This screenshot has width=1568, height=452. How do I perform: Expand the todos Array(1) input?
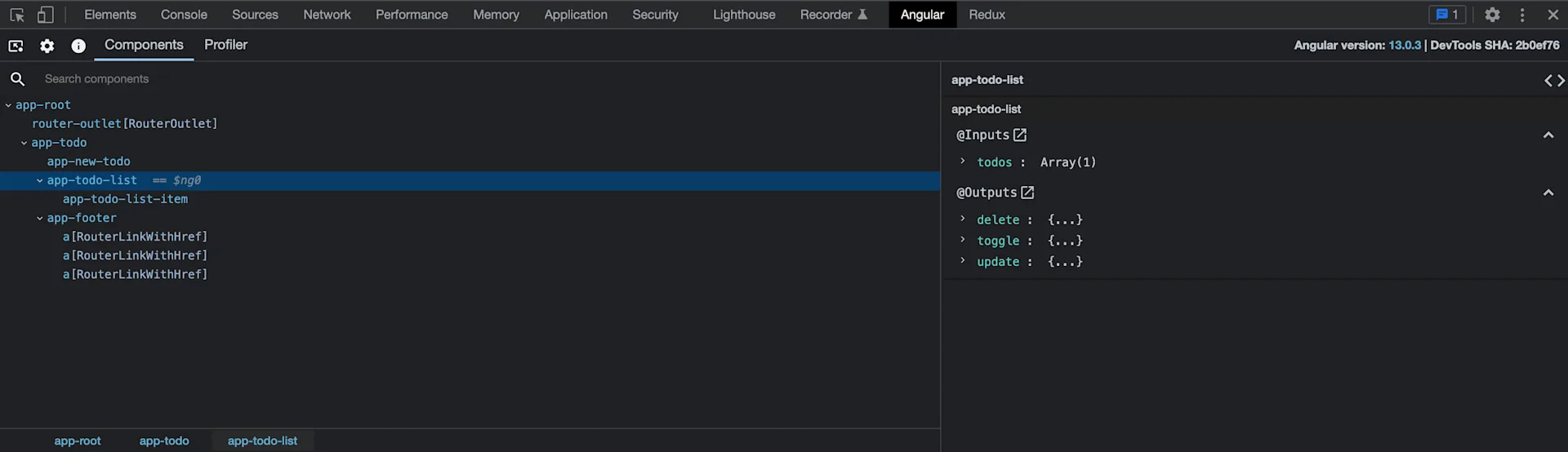pyautogui.click(x=963, y=162)
